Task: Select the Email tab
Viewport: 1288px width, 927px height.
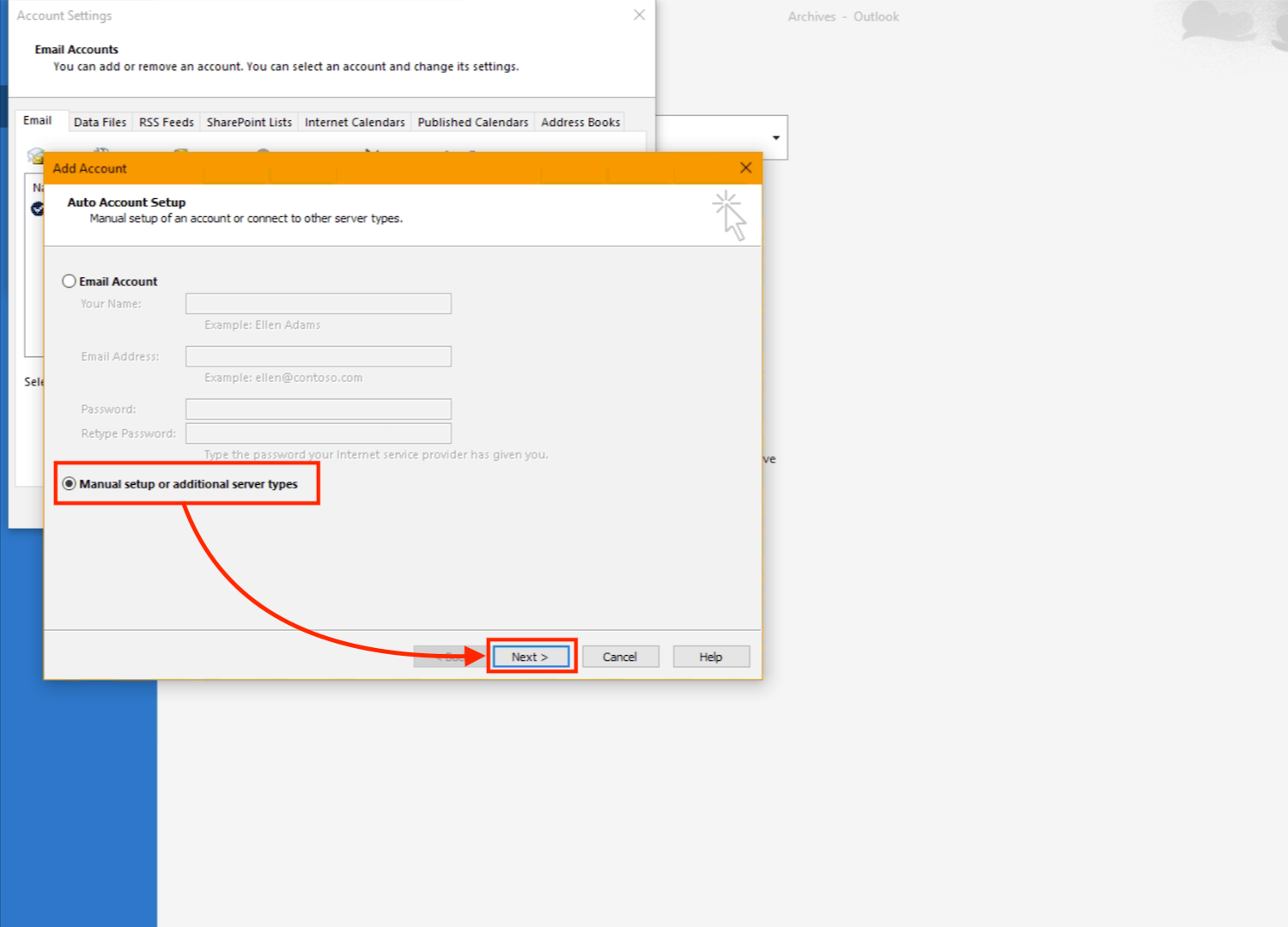Action: pyautogui.click(x=38, y=121)
